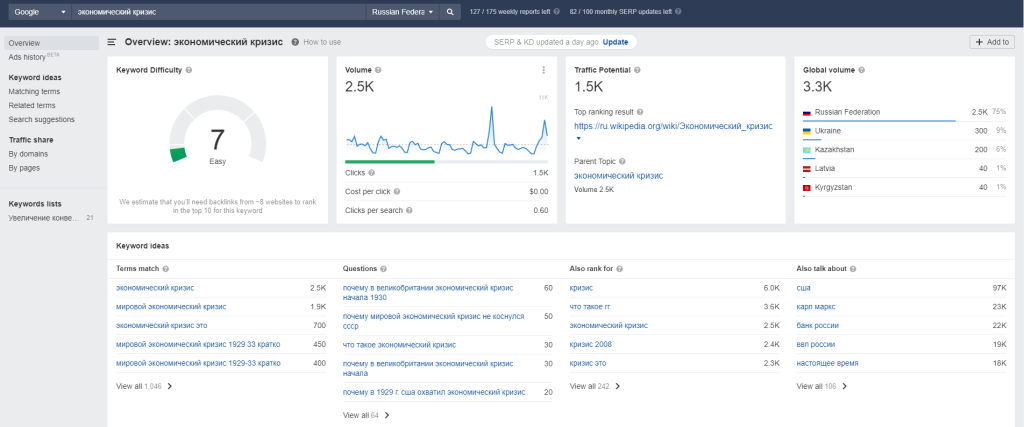Open что такое экономический кризис question link
The image size is (1024, 427).
[399, 344]
